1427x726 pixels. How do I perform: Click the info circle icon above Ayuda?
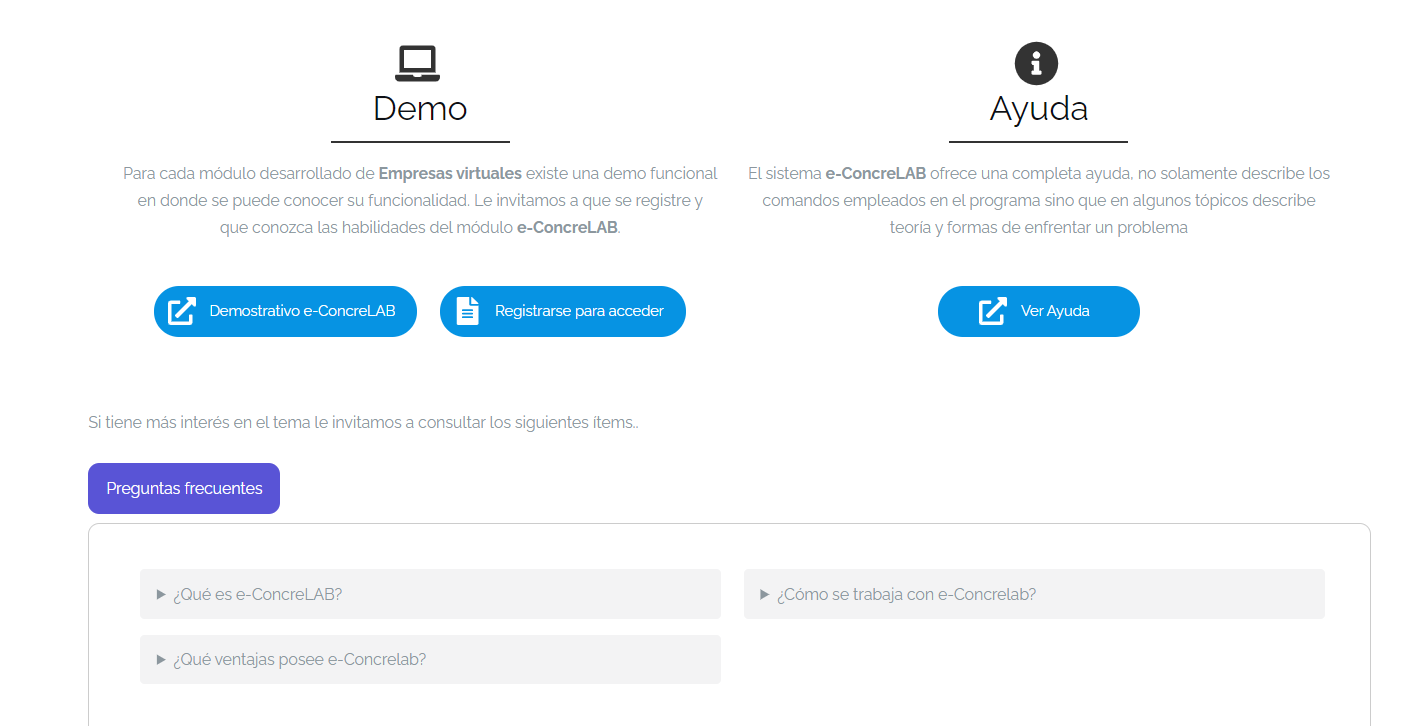point(1036,64)
